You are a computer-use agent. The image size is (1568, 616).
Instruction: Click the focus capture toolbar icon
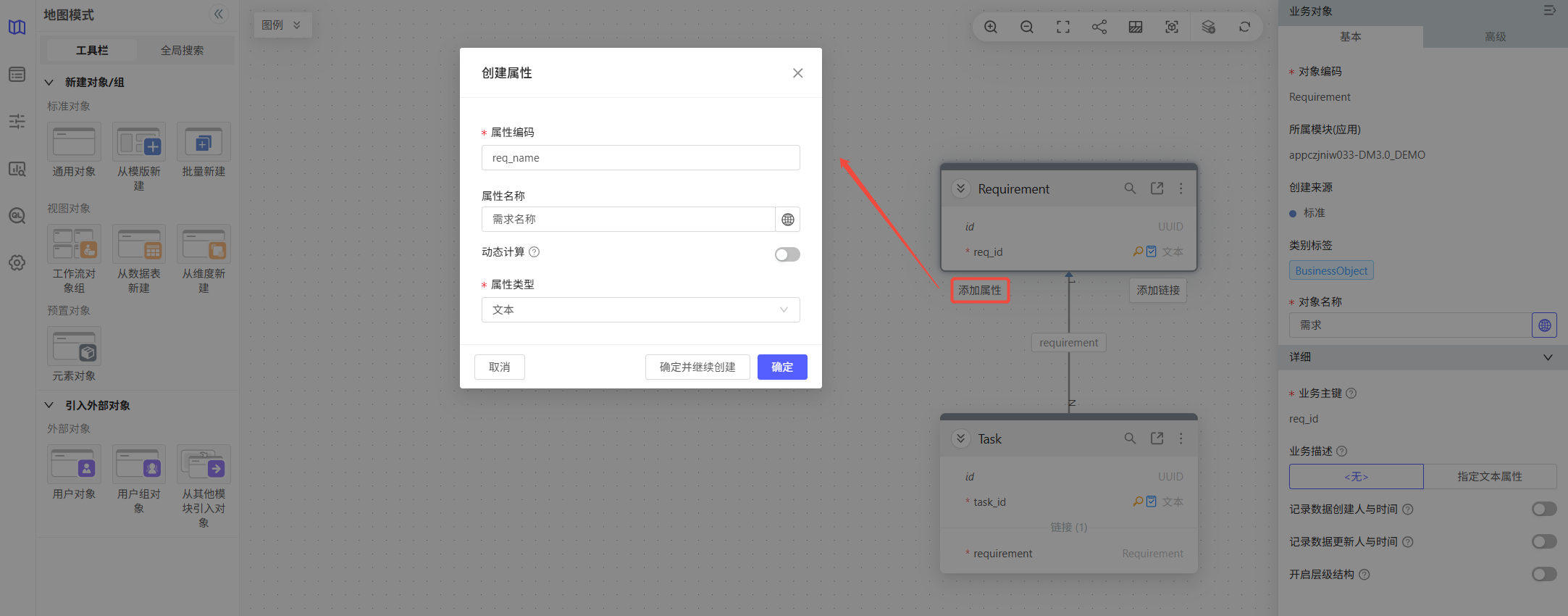(x=1172, y=27)
